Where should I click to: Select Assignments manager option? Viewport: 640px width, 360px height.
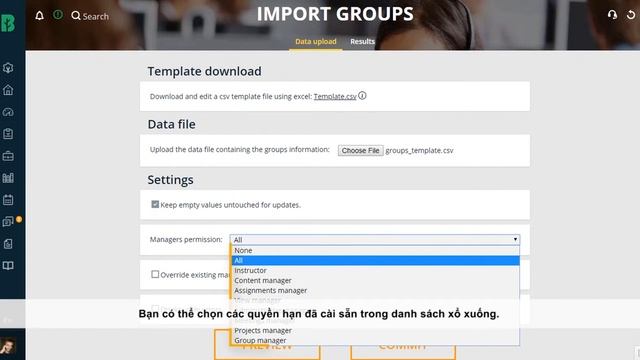coord(376,290)
